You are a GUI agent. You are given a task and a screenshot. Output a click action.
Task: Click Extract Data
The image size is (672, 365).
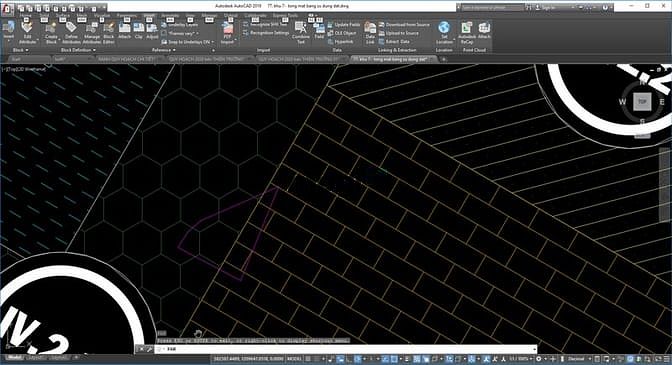tap(394, 42)
